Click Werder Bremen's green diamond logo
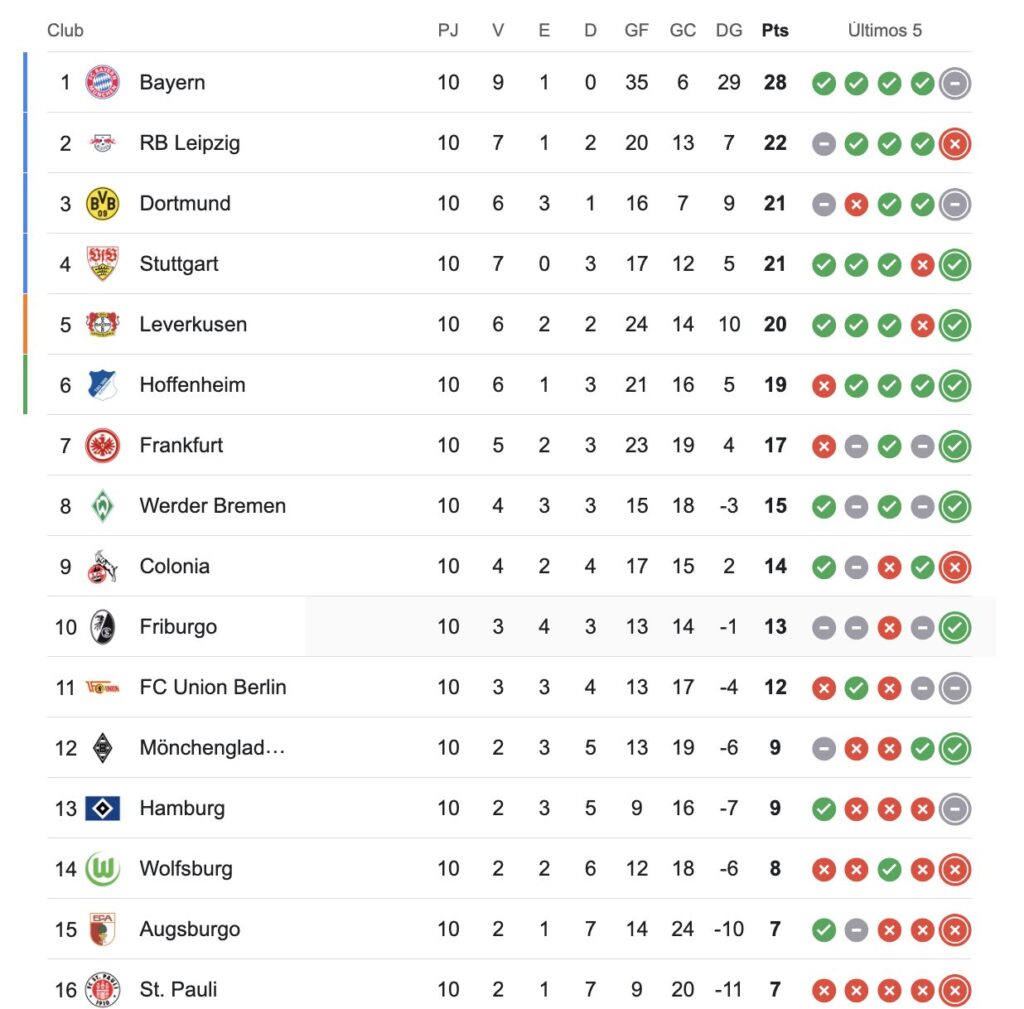The height and width of the screenshot is (1009, 1024). pos(102,506)
